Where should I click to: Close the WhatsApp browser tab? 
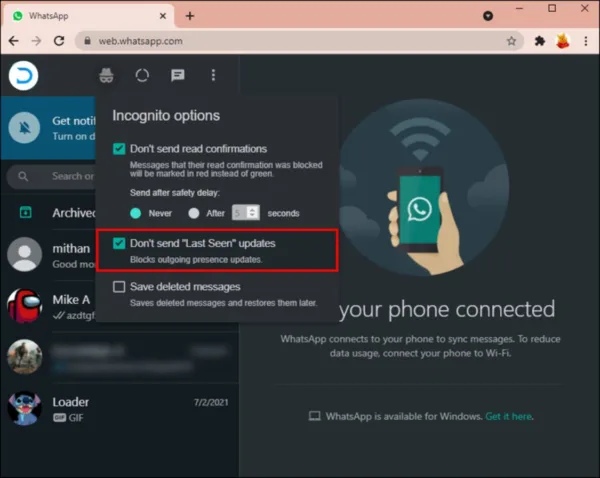pyautogui.click(x=163, y=16)
